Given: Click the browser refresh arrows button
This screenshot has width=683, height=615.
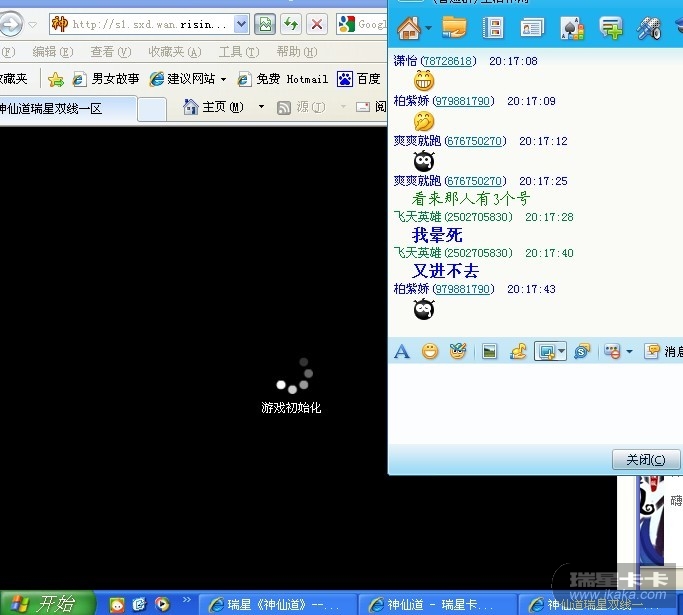Looking at the screenshot, I should [291, 24].
